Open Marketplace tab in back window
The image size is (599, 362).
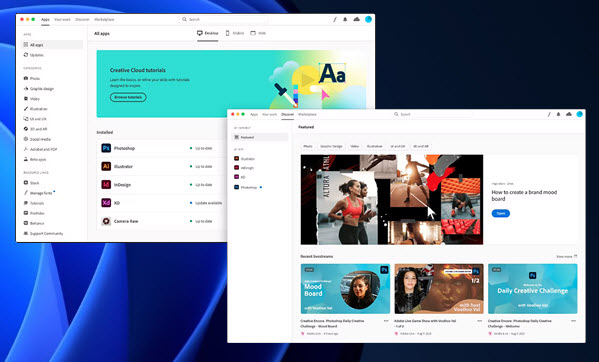point(104,19)
